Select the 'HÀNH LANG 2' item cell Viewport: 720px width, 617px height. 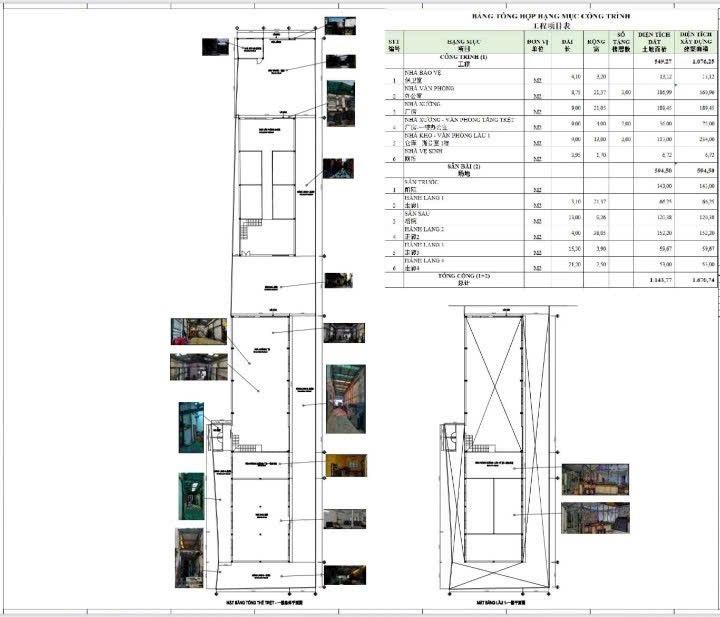[x=464, y=233]
